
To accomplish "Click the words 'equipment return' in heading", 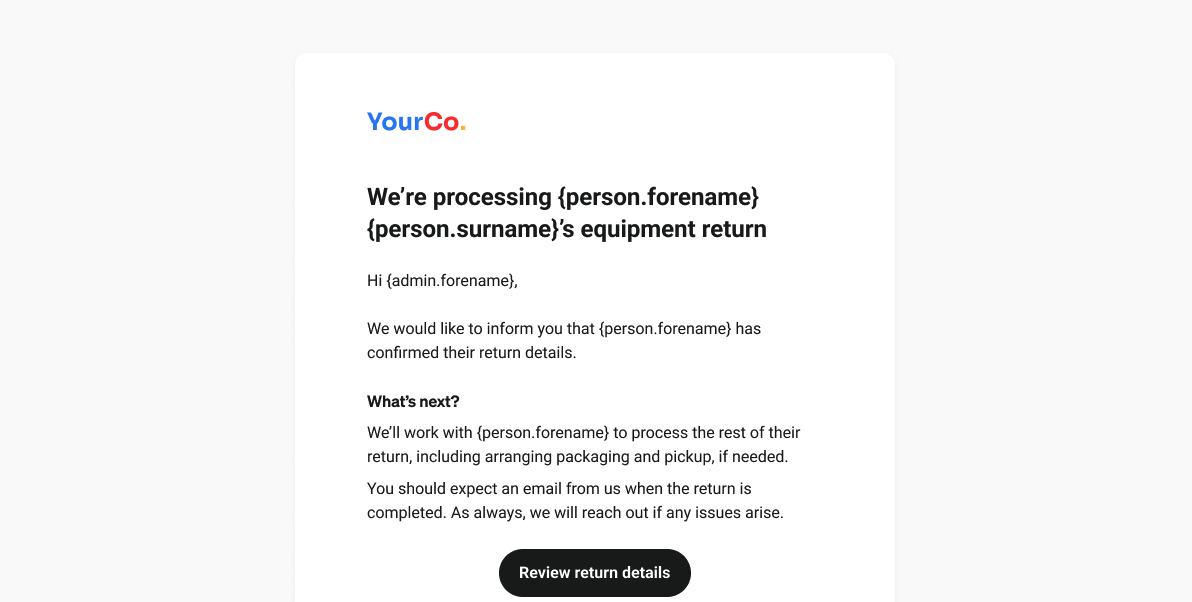I will click(674, 229).
